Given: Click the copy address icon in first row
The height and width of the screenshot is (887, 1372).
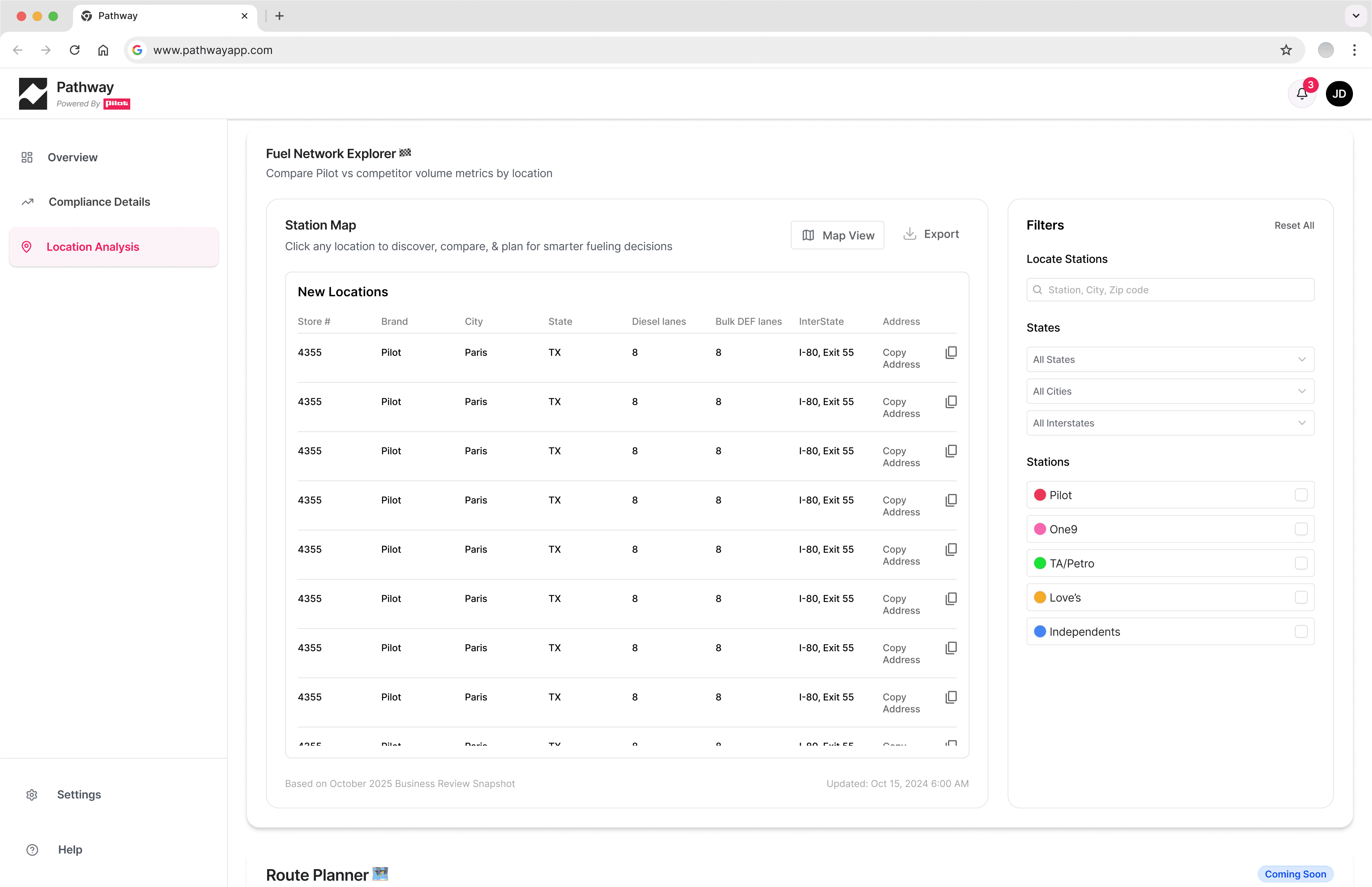Looking at the screenshot, I should pos(950,353).
